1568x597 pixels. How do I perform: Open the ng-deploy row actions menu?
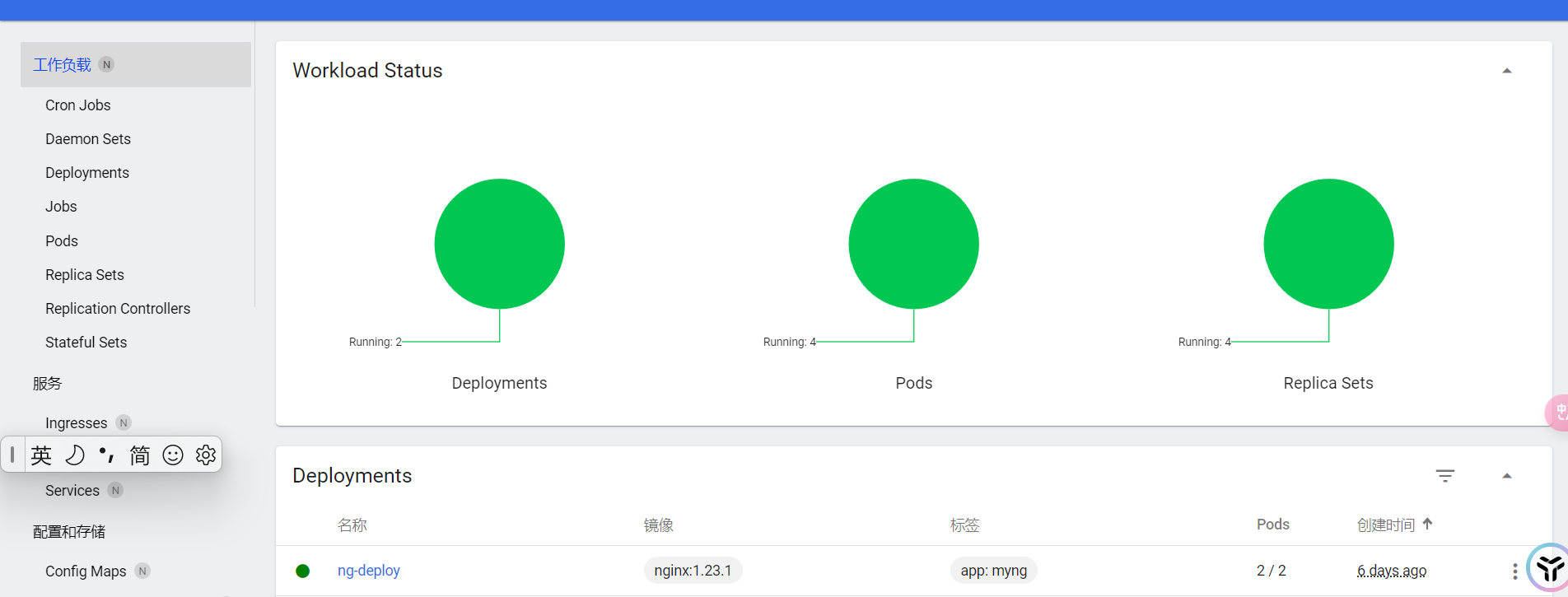[x=1514, y=571]
